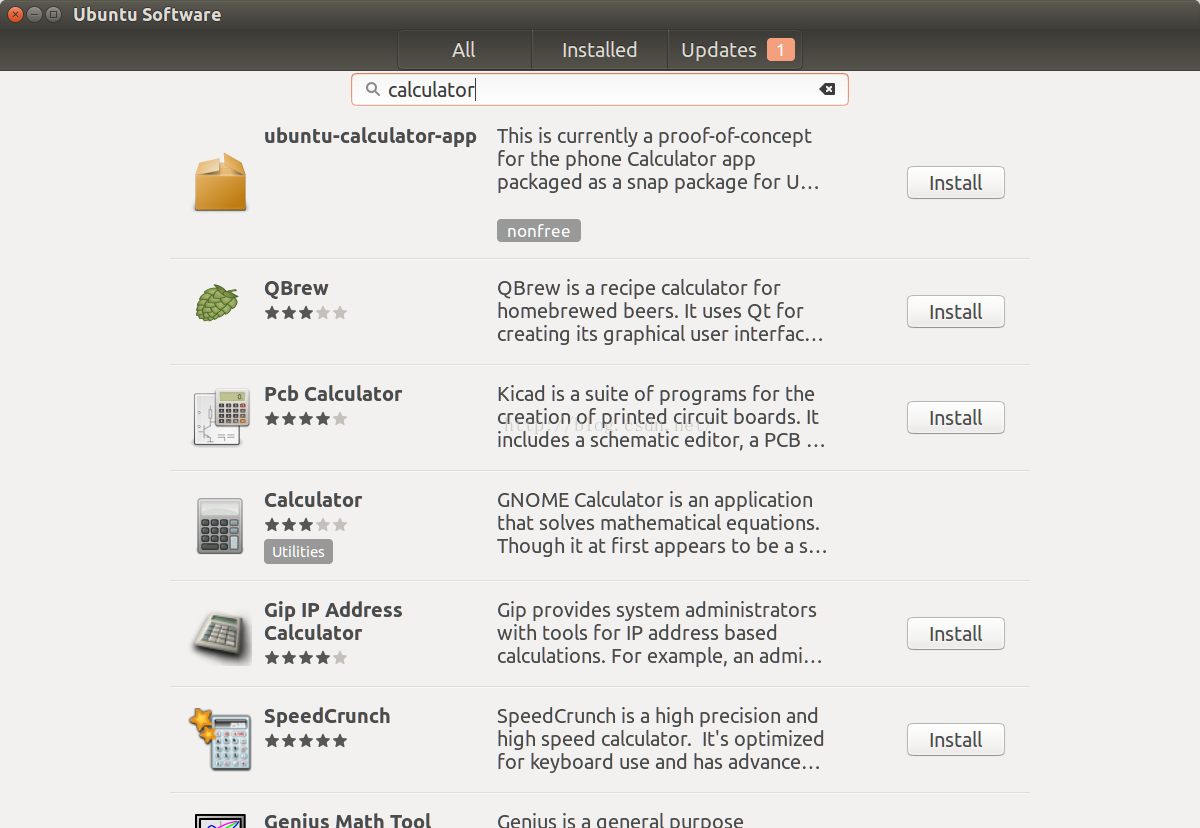The height and width of the screenshot is (828, 1200).
Task: Click the "Utilities" tag under Calculator
Action: pos(299,552)
